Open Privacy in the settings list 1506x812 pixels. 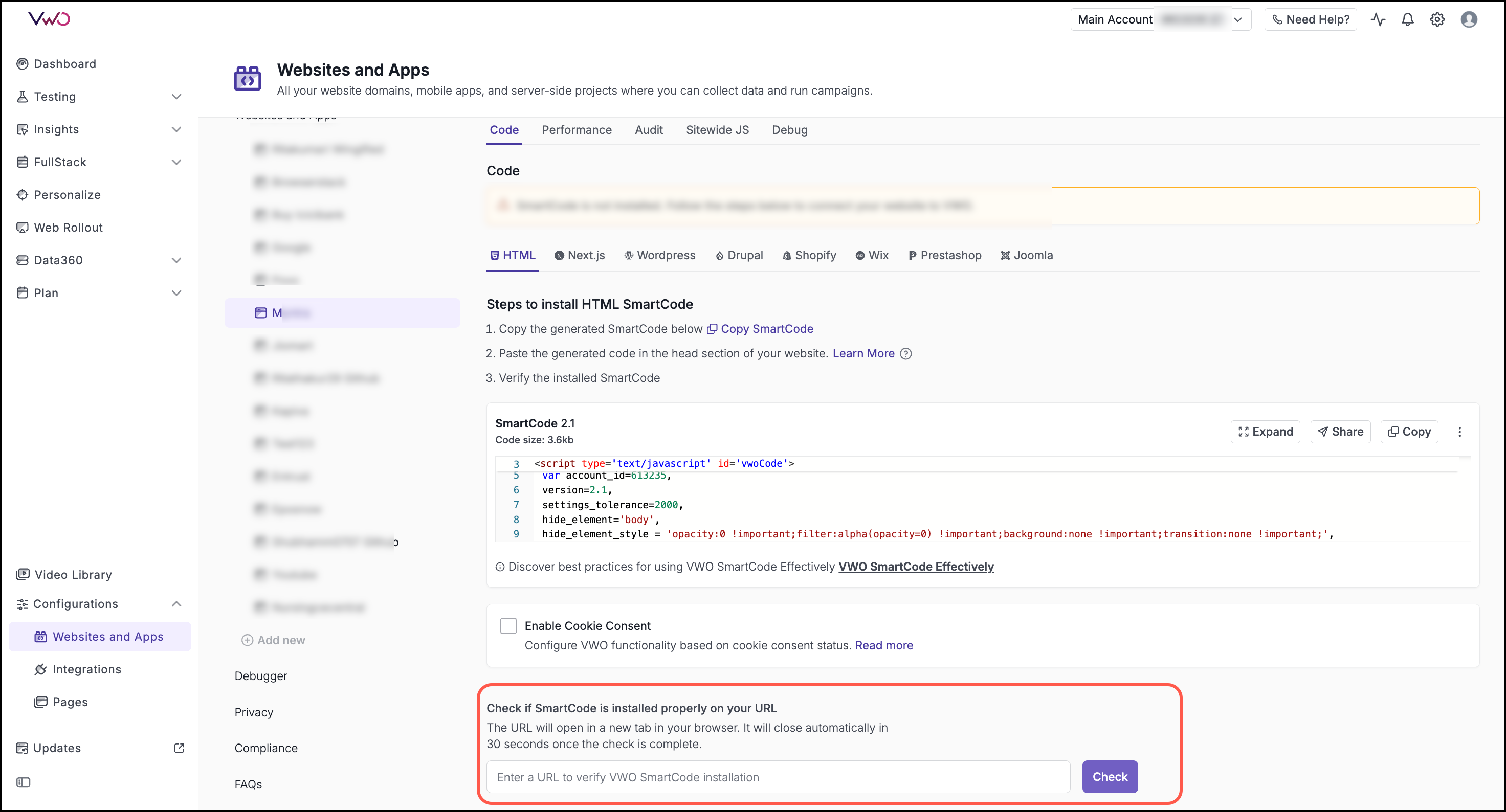click(254, 712)
